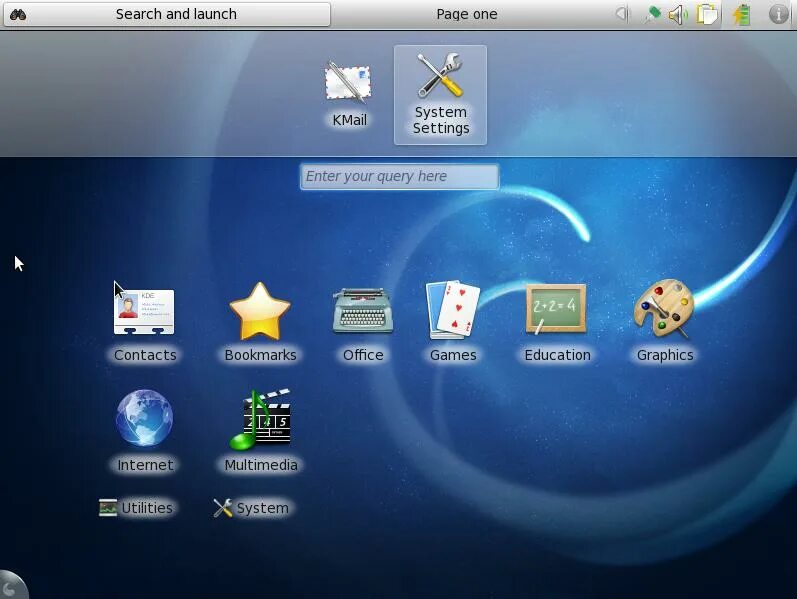Open the Multimedia clapperboard category
Screen dimensions: 797x599
pos(261,431)
